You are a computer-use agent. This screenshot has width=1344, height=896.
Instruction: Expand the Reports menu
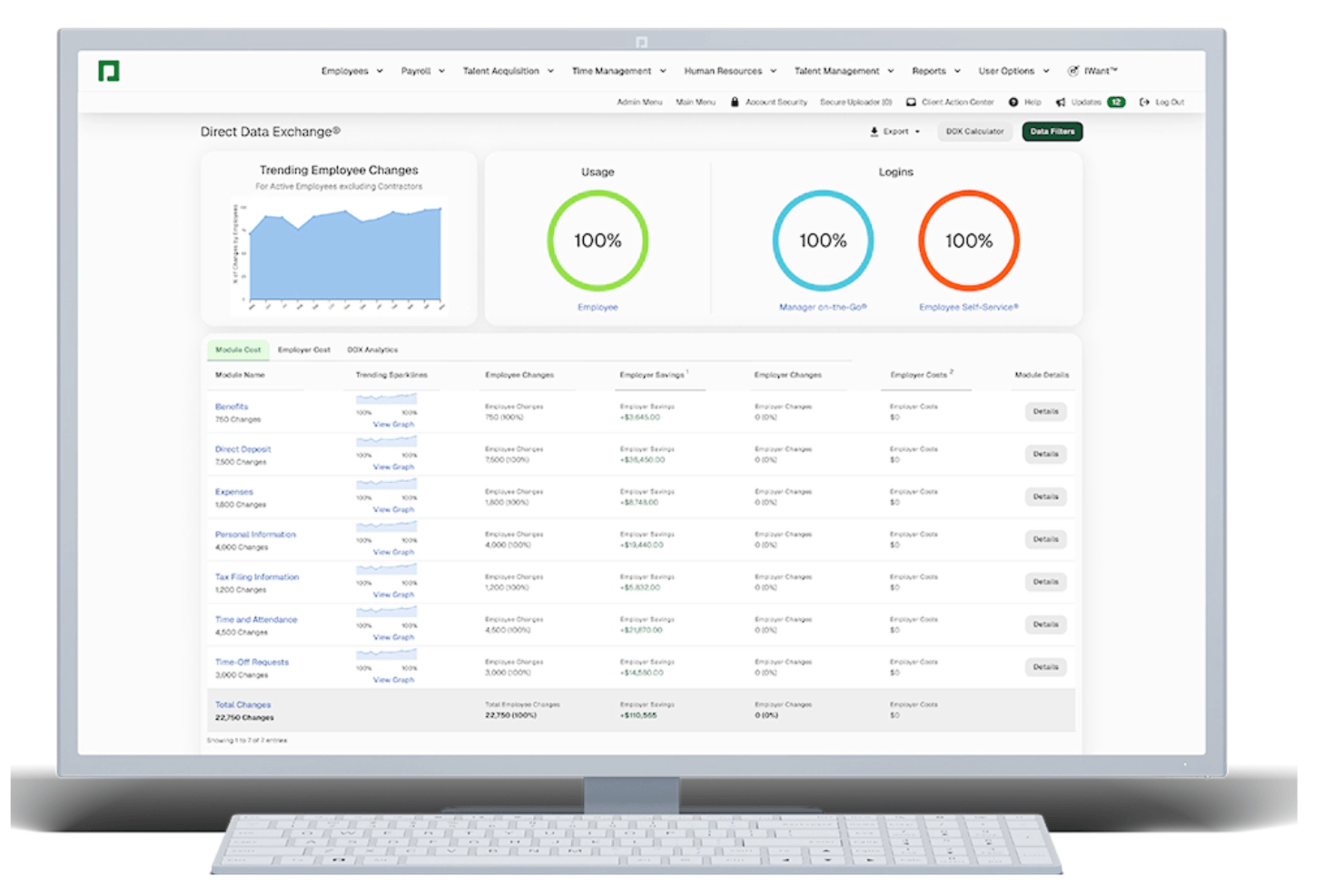click(x=936, y=71)
